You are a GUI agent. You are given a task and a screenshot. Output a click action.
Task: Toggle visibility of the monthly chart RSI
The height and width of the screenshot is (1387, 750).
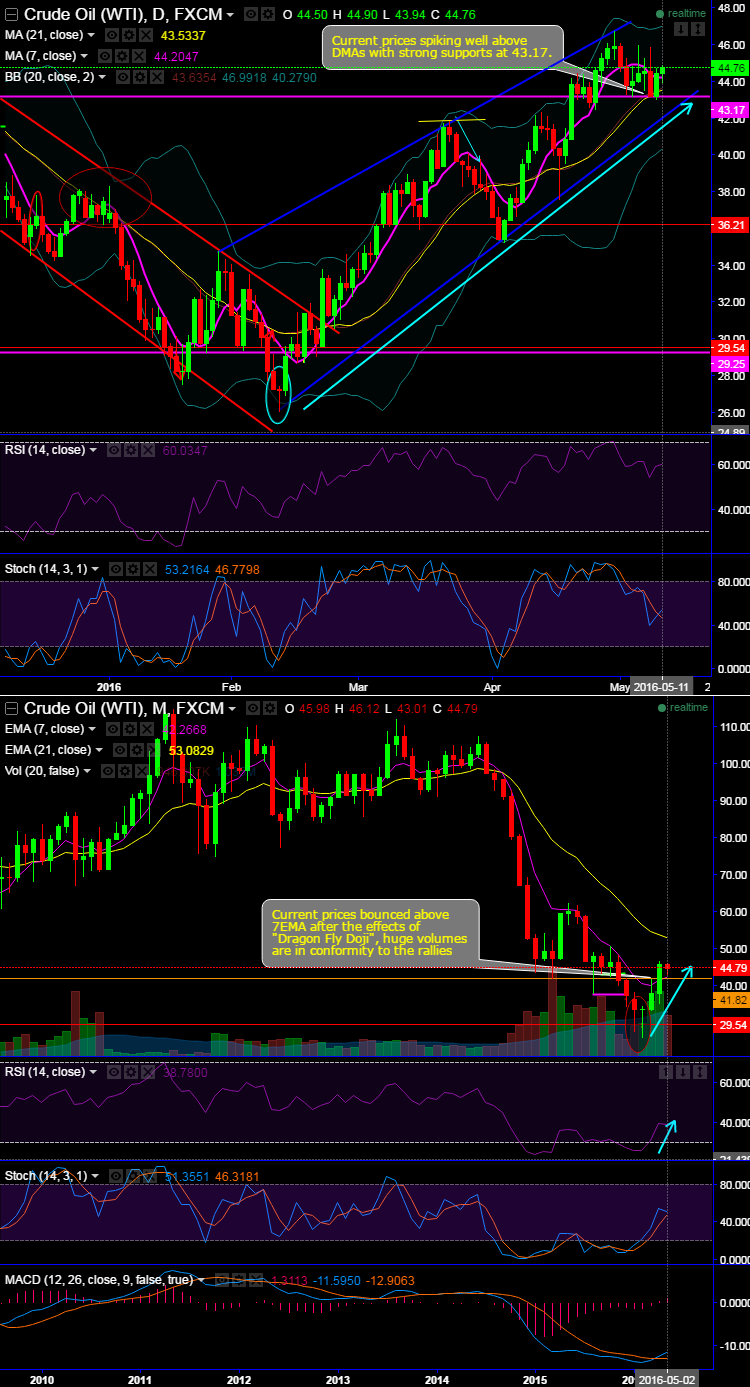coord(115,1072)
